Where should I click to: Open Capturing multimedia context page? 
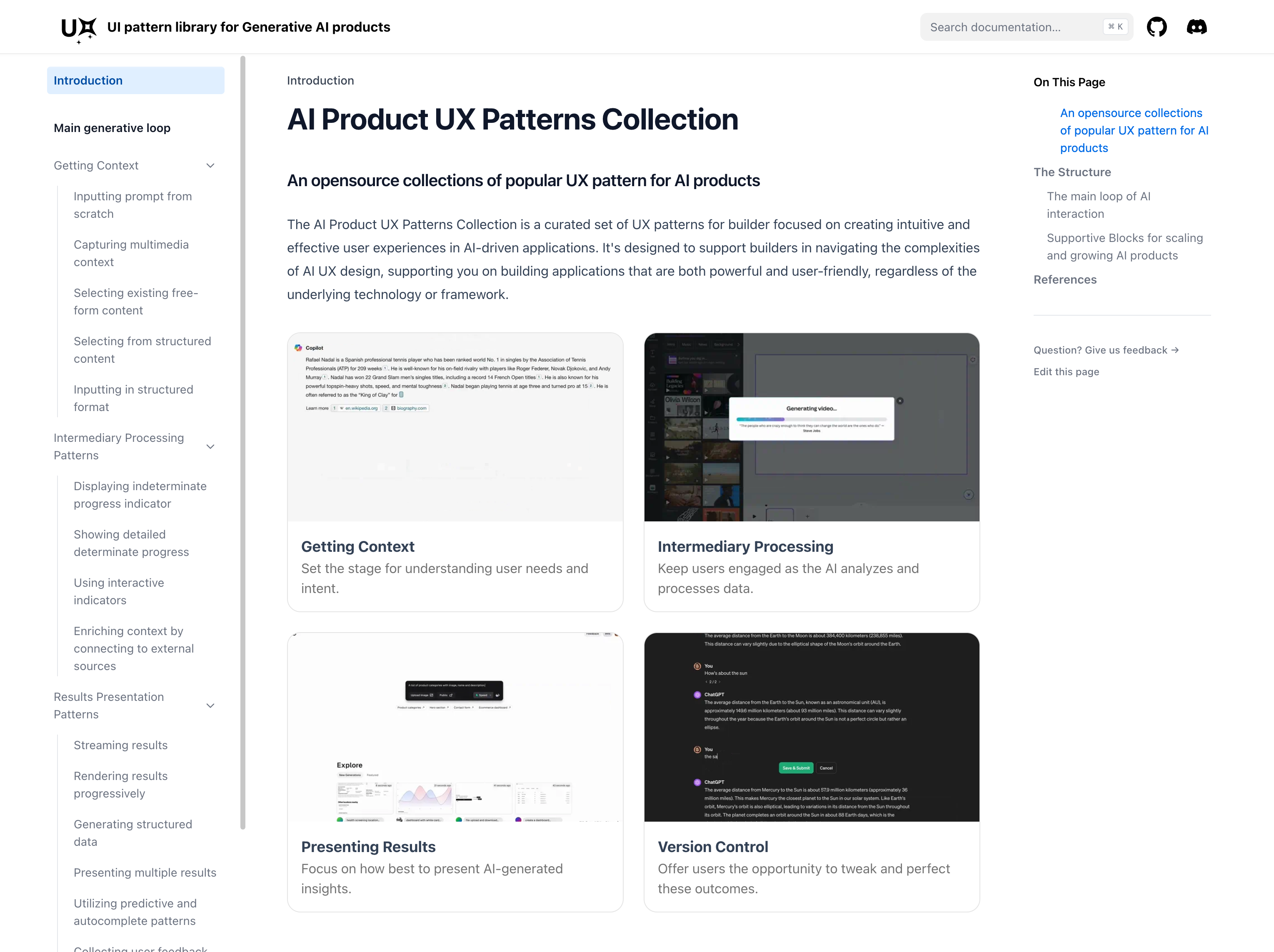(x=131, y=253)
